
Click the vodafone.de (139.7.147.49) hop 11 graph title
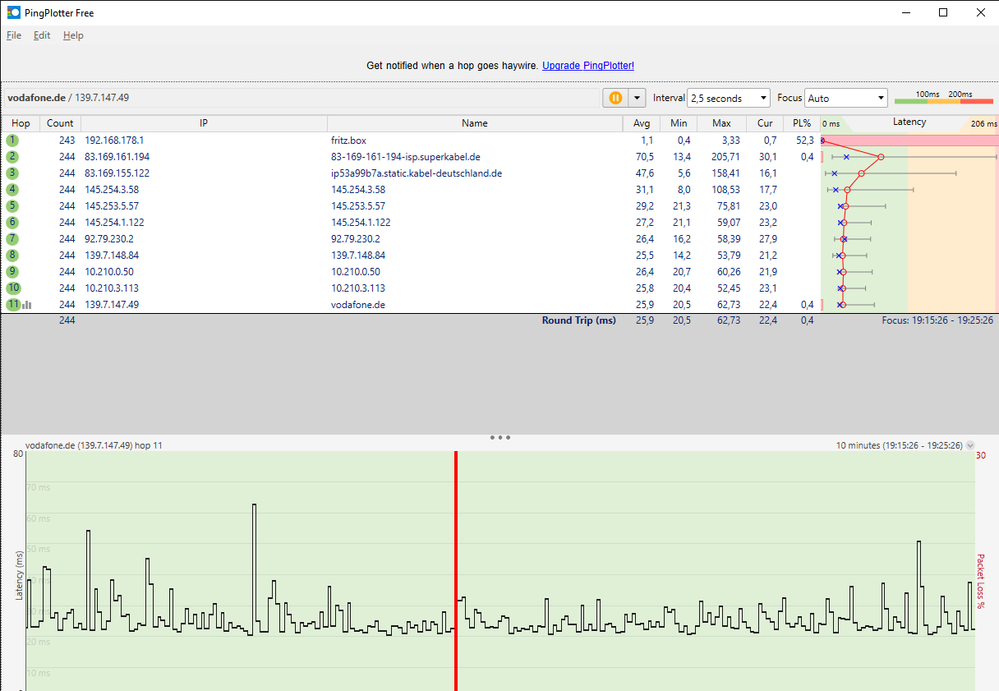tap(94, 446)
